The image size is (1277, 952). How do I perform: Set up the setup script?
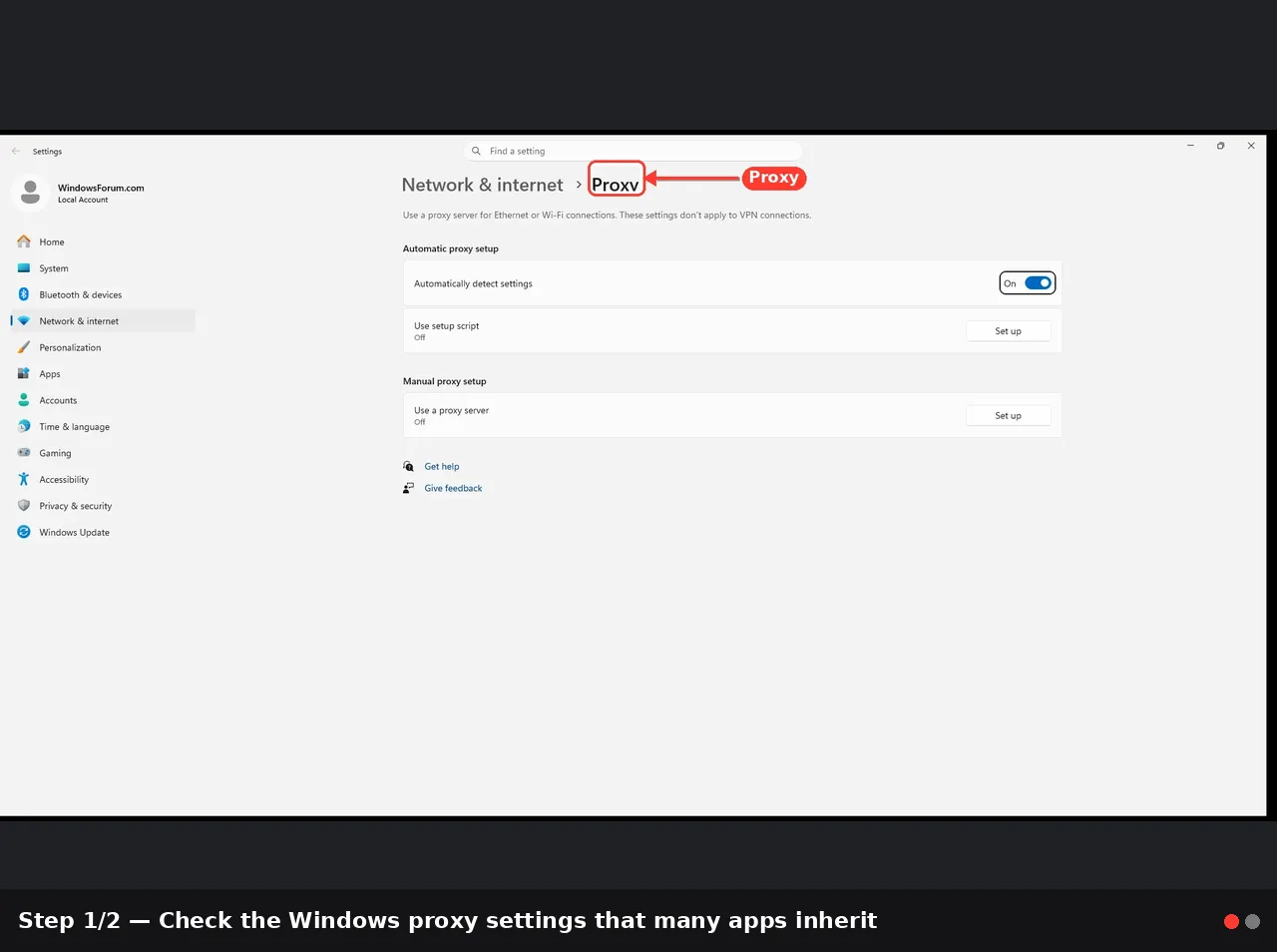[1008, 331]
